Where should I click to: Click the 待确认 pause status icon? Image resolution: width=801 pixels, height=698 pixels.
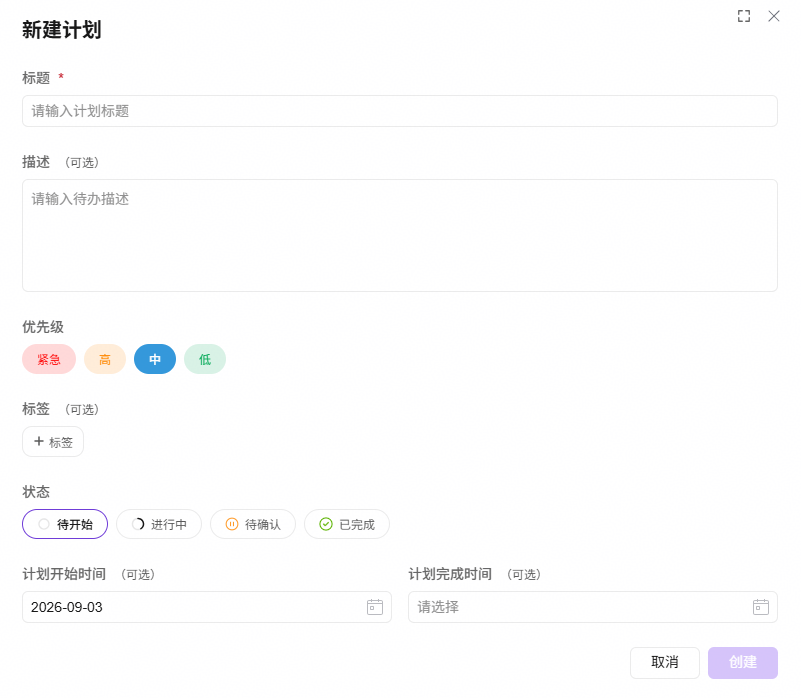[232, 524]
